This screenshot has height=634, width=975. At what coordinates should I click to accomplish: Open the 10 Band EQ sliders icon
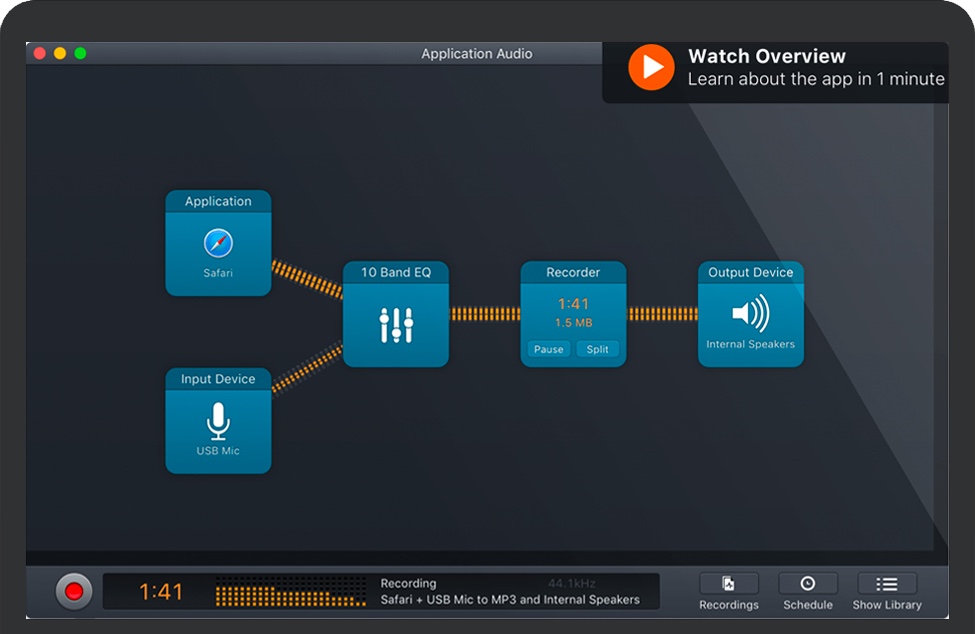(x=396, y=324)
